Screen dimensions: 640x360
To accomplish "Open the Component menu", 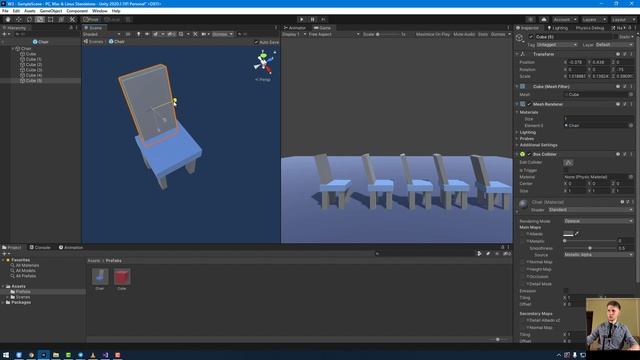I will tap(77, 11).
